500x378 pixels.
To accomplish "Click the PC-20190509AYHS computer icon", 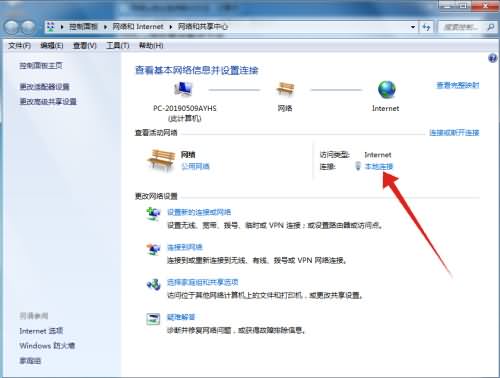I will coord(183,89).
